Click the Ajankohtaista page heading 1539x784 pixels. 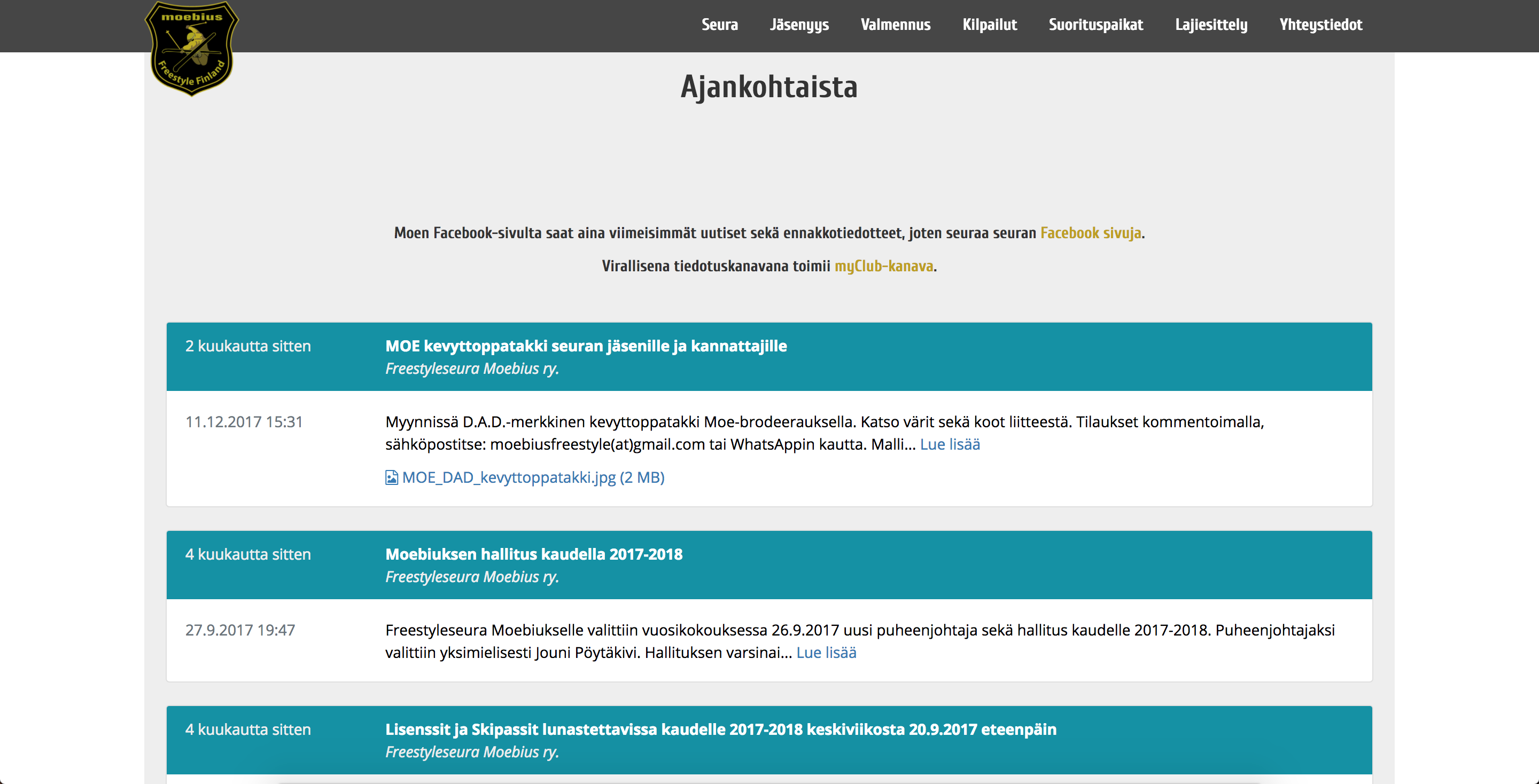coord(769,87)
